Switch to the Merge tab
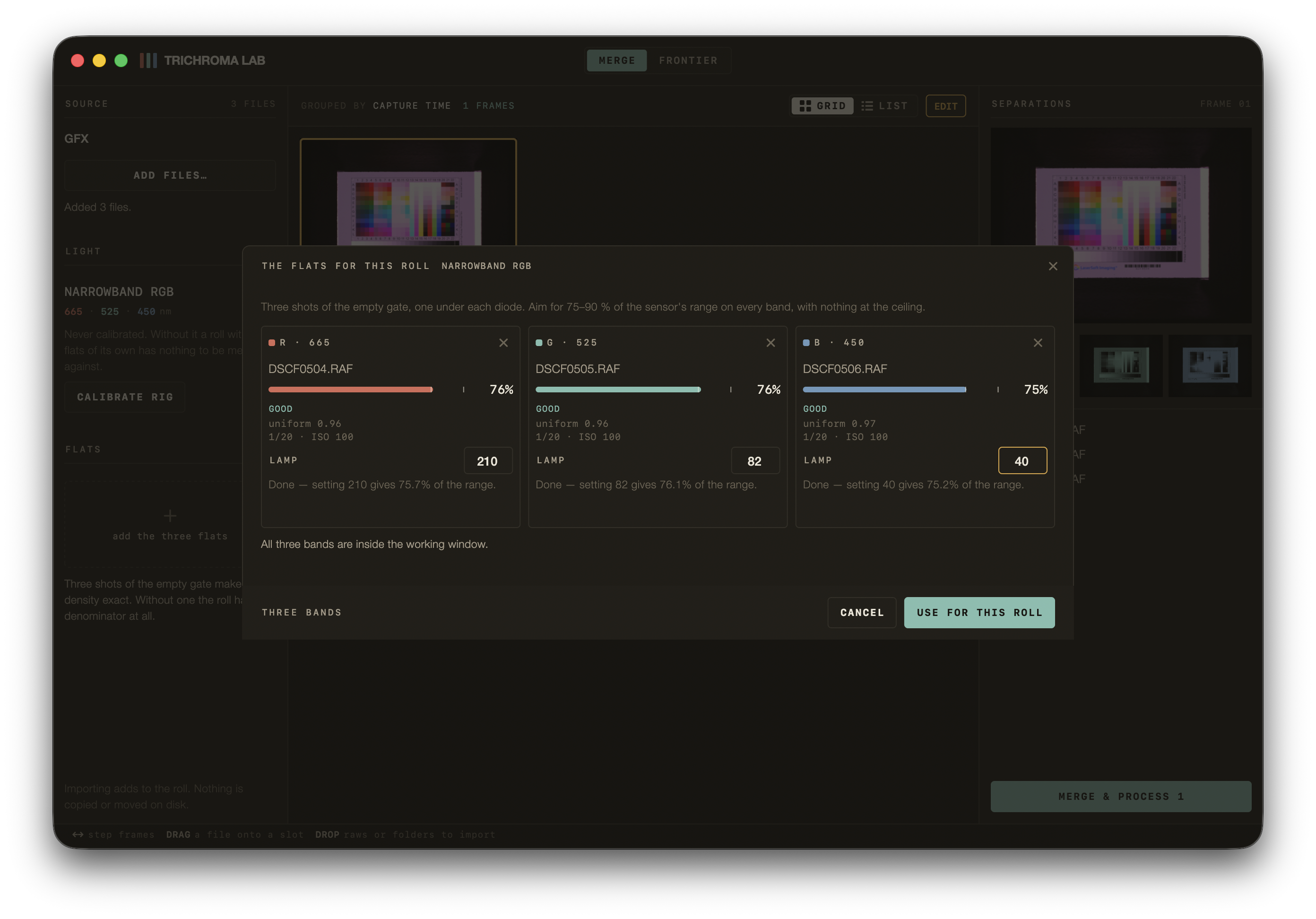This screenshot has height=919, width=1316. (617, 60)
